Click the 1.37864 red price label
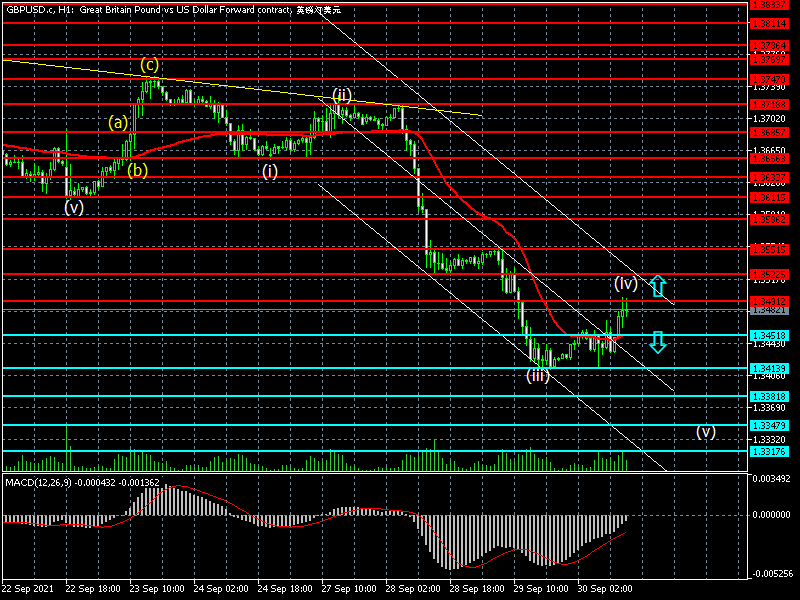 [x=770, y=45]
